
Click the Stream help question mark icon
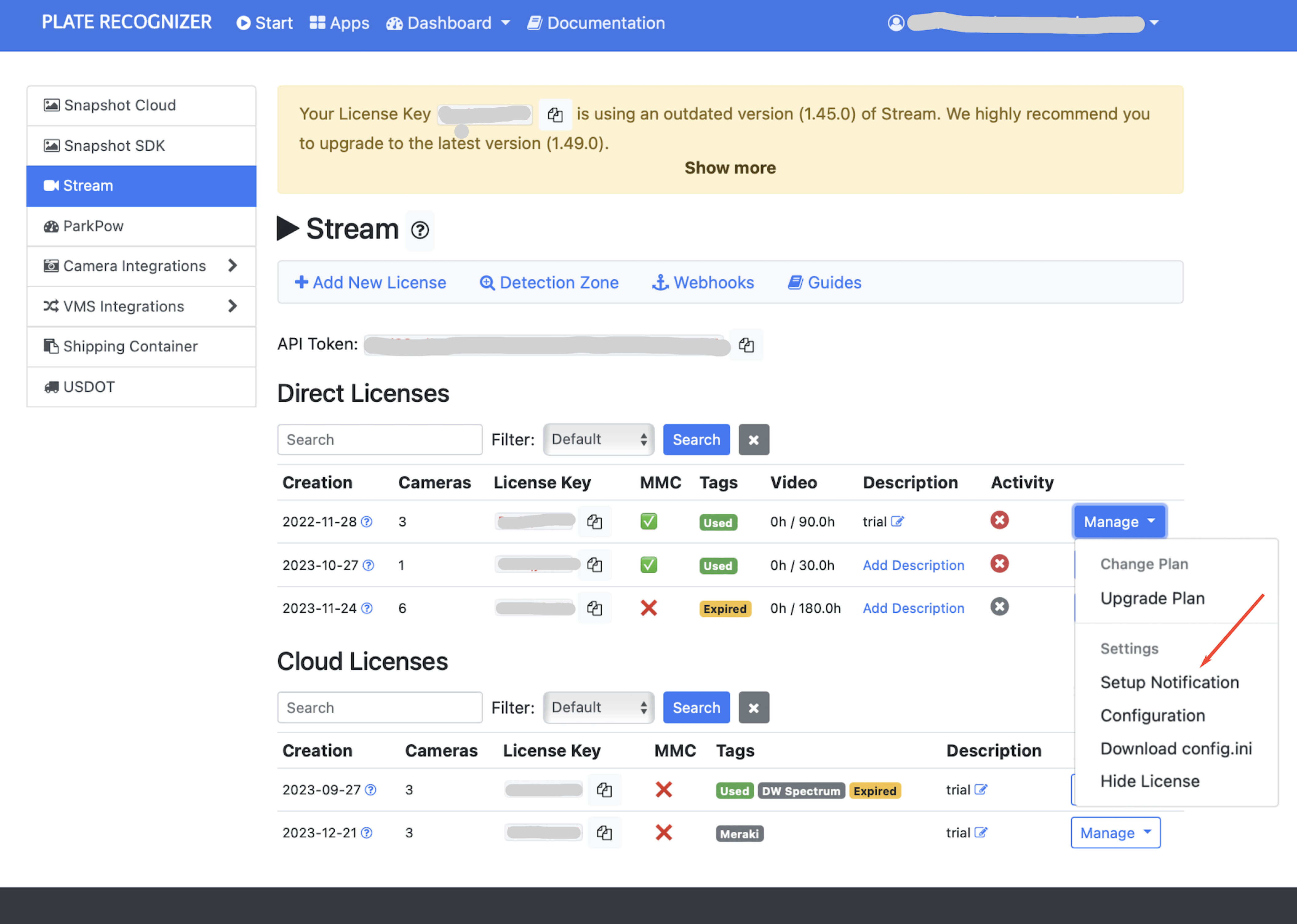tap(420, 230)
